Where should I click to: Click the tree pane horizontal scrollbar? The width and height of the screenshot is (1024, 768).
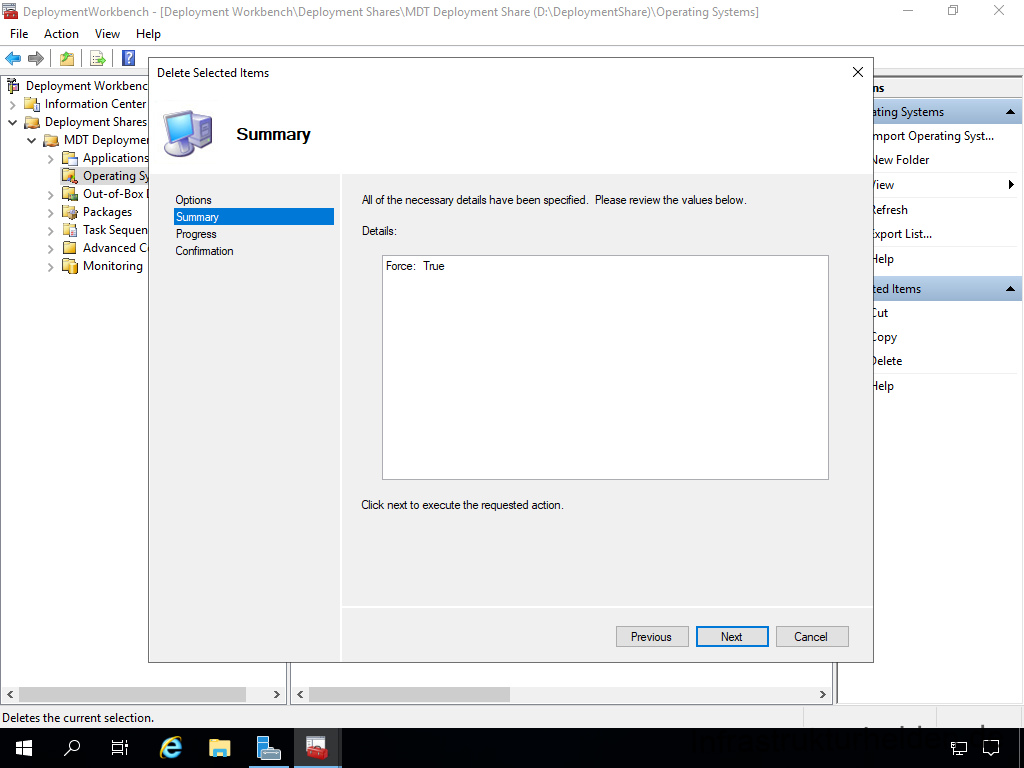click(x=133, y=694)
